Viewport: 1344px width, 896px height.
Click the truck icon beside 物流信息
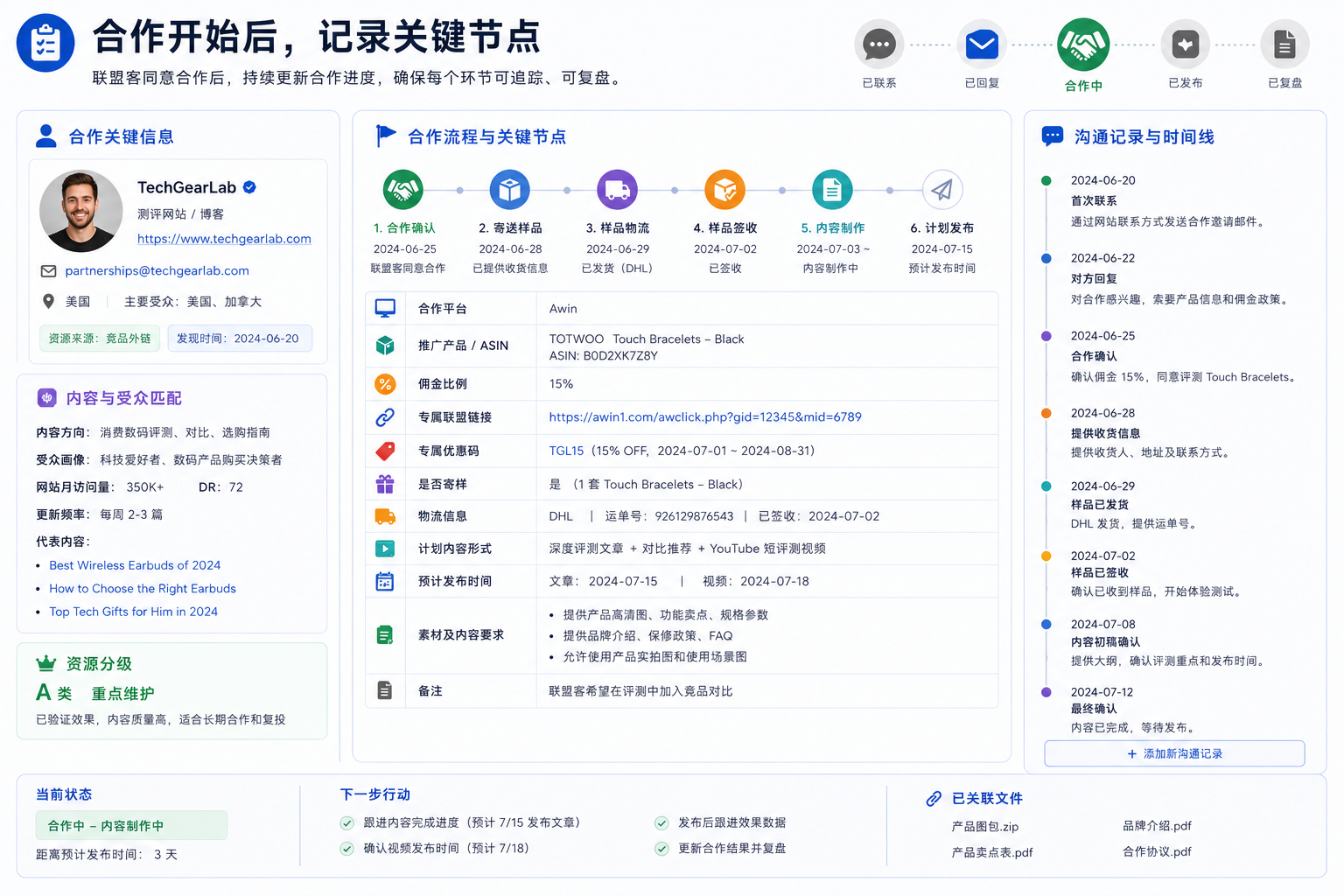[385, 516]
